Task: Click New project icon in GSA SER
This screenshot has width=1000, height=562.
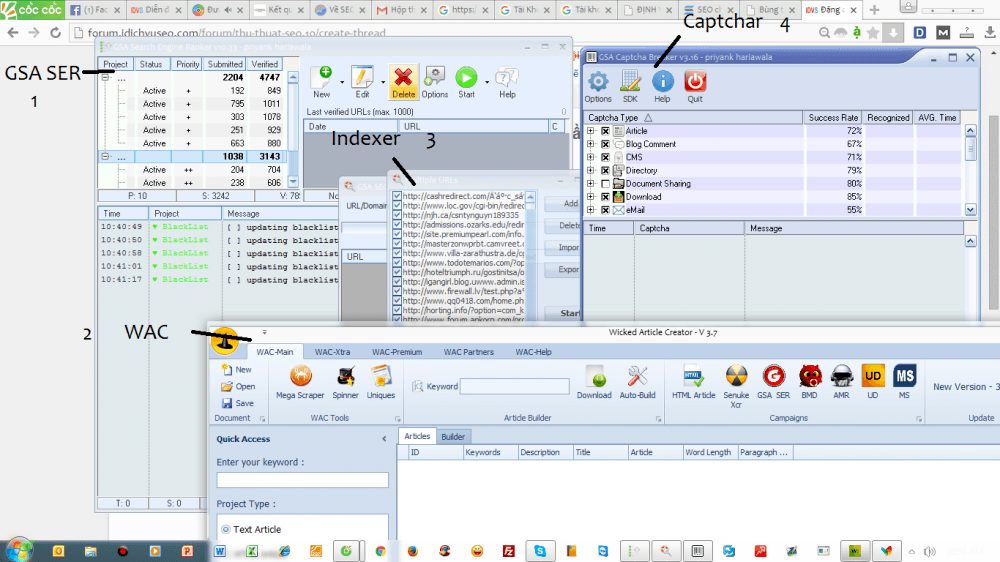Action: point(322,78)
